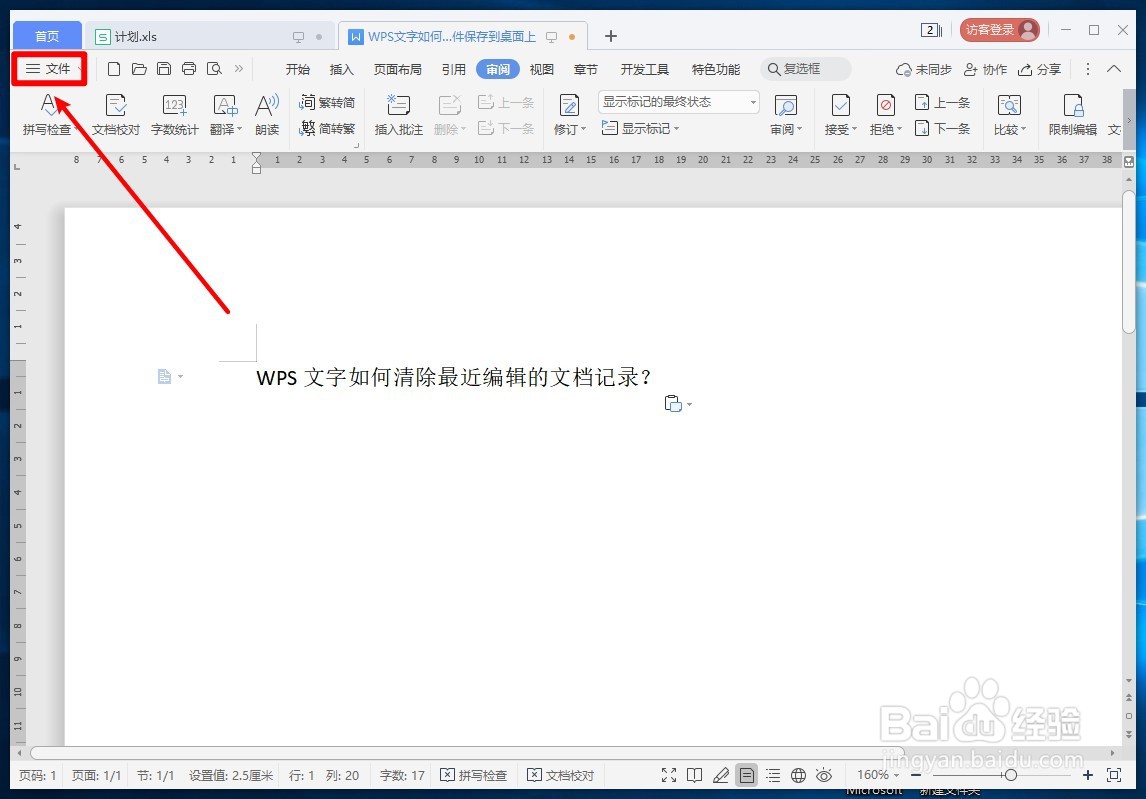Click the 复选框 search field
The image size is (1146, 799).
pos(805,69)
